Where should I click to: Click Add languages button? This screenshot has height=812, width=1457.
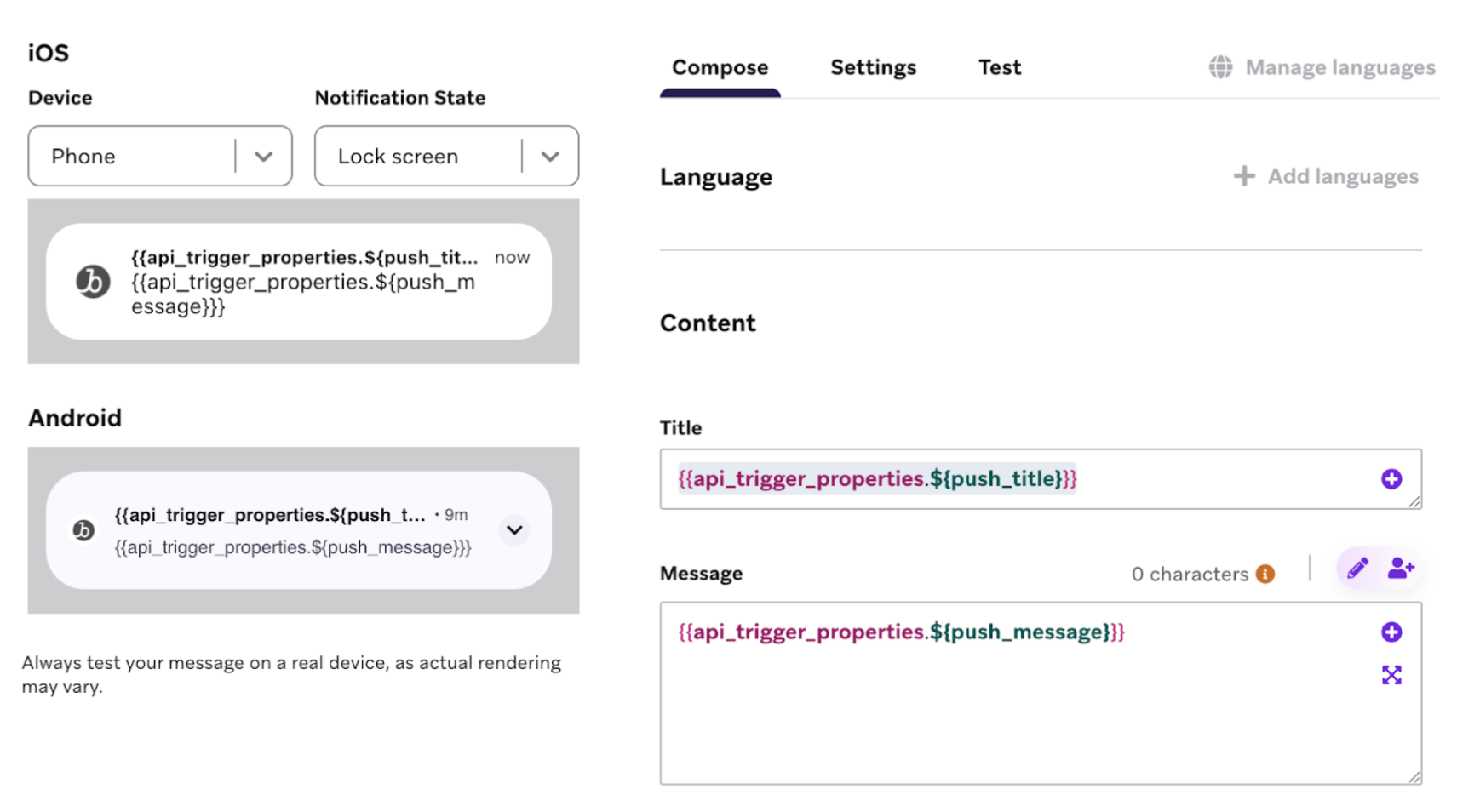(1326, 176)
